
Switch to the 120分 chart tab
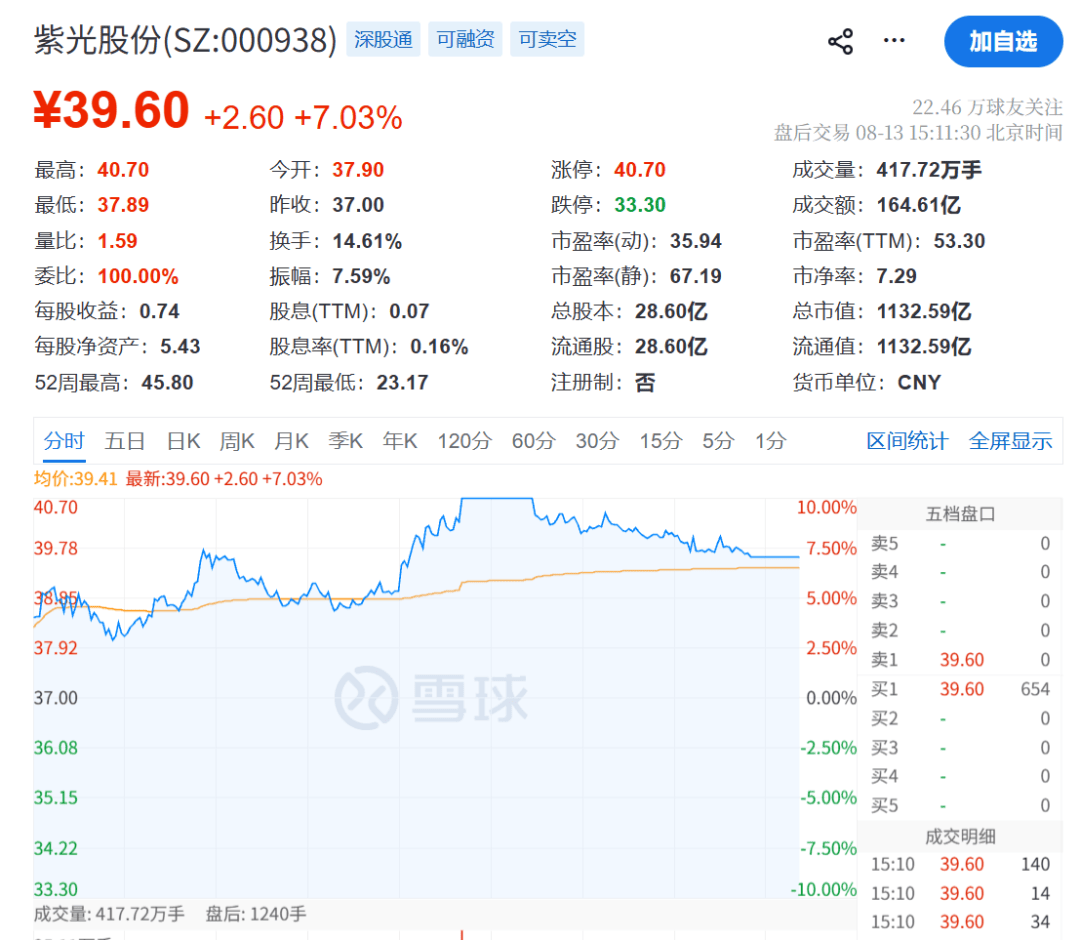[x=465, y=441]
